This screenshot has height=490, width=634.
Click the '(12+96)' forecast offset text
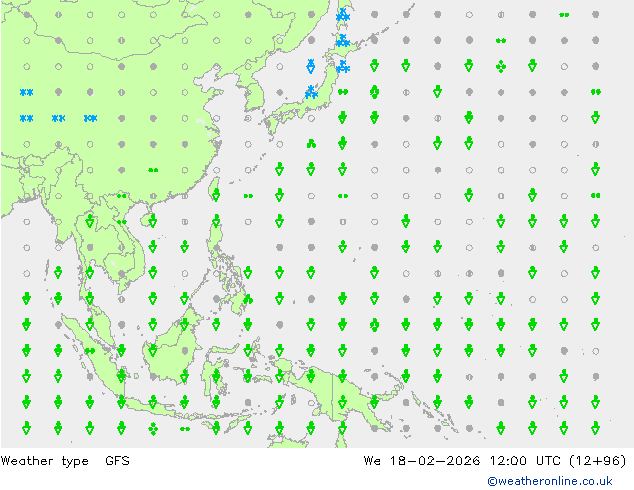pyautogui.click(x=598, y=461)
